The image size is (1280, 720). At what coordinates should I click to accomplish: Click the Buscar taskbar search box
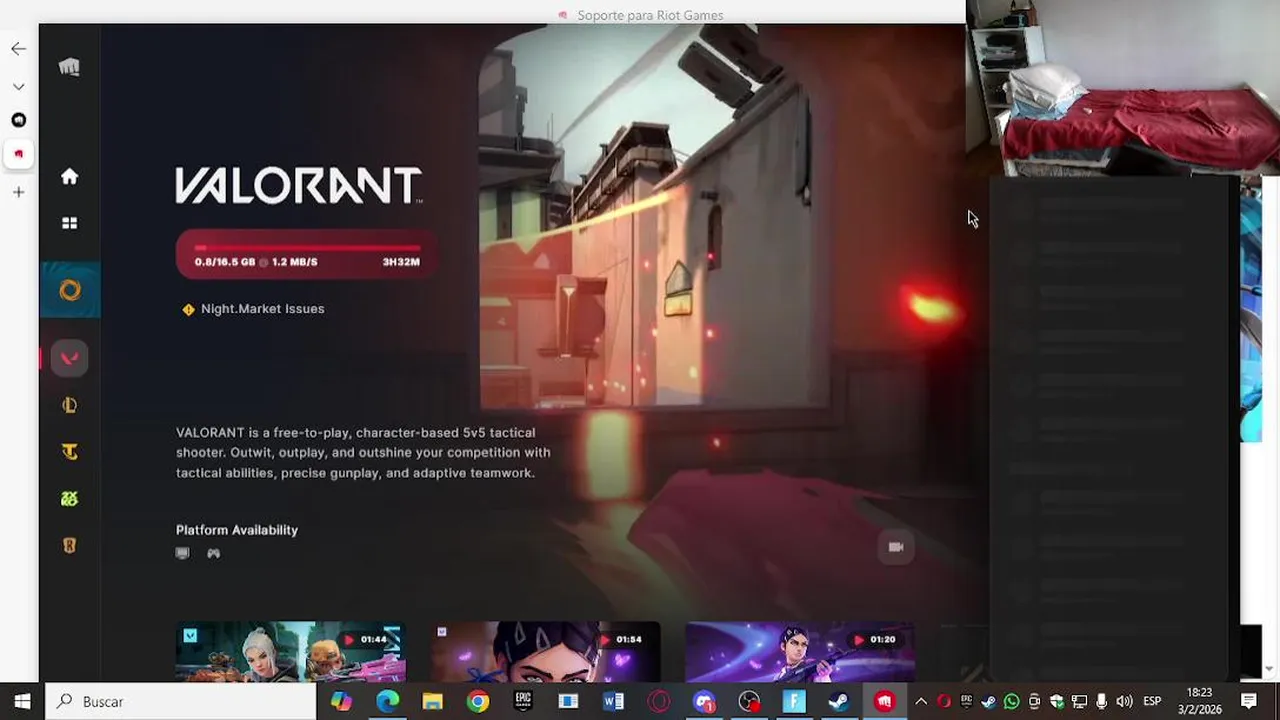(x=181, y=701)
